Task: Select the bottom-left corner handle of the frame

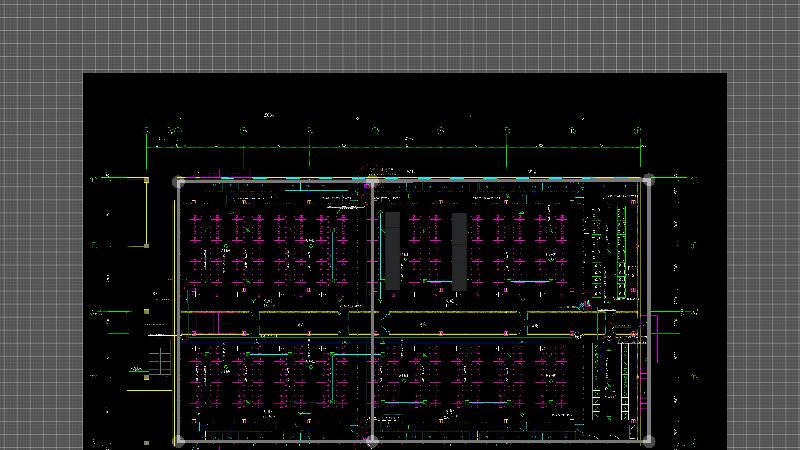Action: click(x=179, y=440)
